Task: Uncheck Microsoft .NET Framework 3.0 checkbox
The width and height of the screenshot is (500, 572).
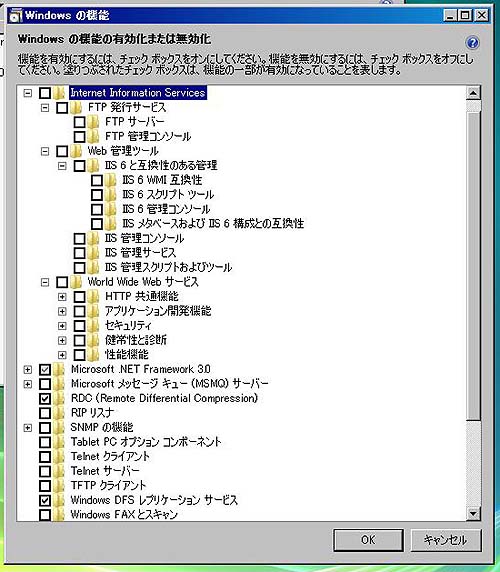Action: tap(45, 370)
